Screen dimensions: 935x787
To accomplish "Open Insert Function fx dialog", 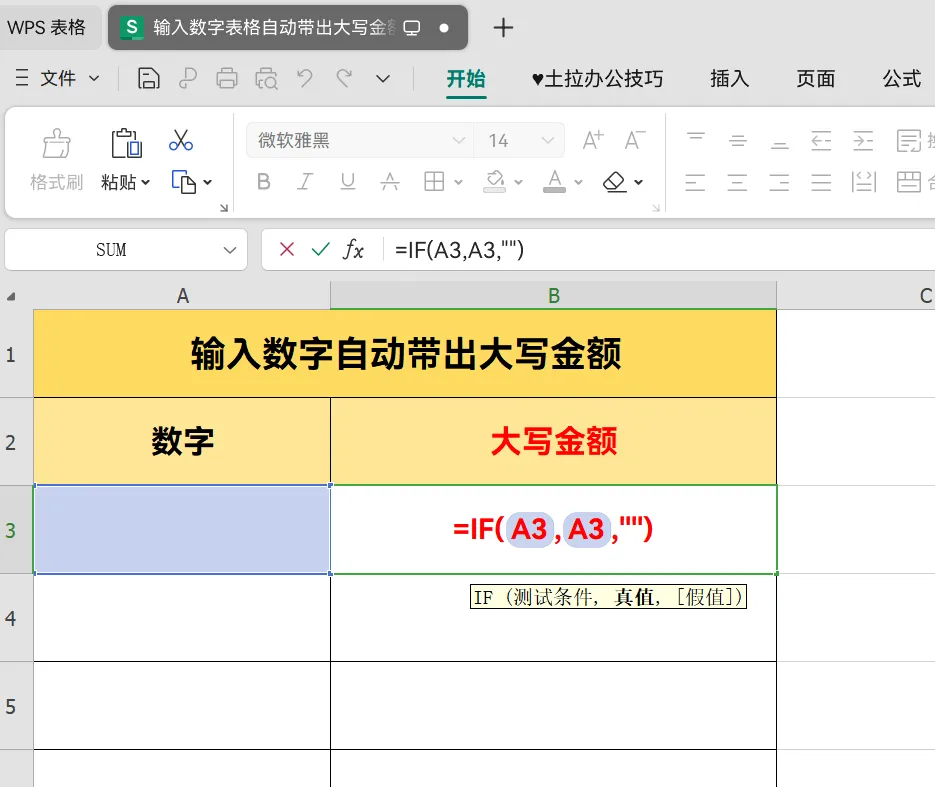I will pyautogui.click(x=353, y=249).
